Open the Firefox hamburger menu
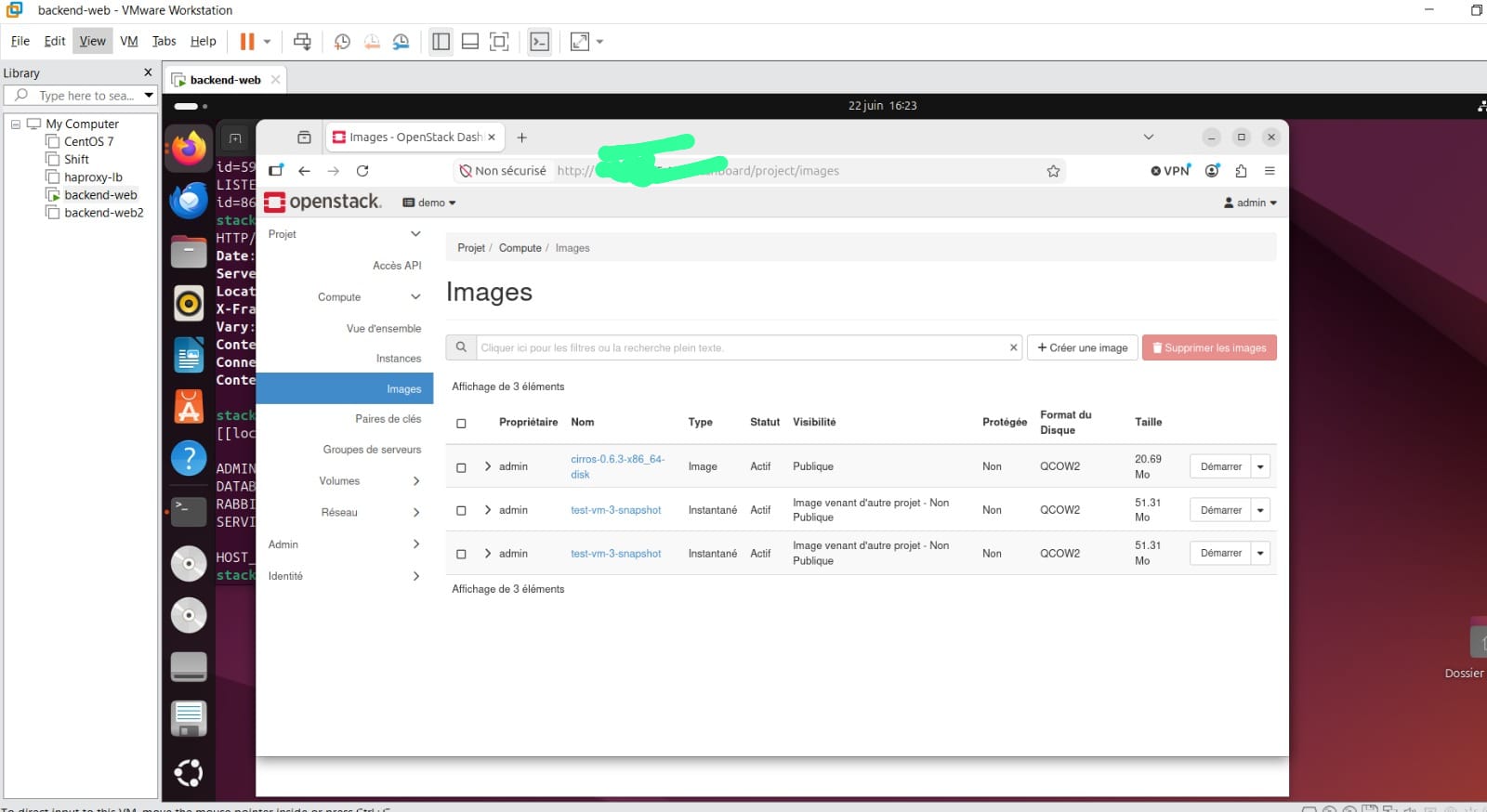 pyautogui.click(x=1270, y=171)
